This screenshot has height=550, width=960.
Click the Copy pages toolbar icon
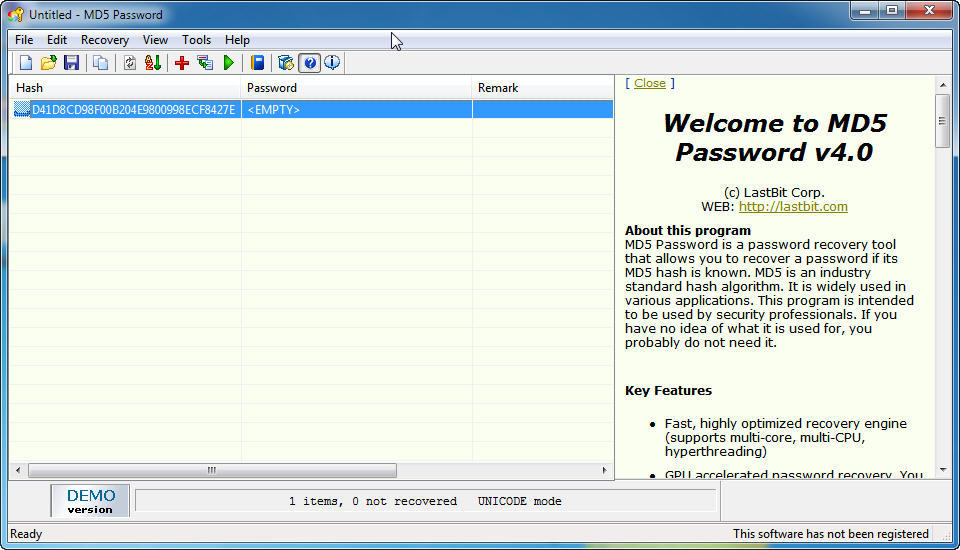coord(100,62)
